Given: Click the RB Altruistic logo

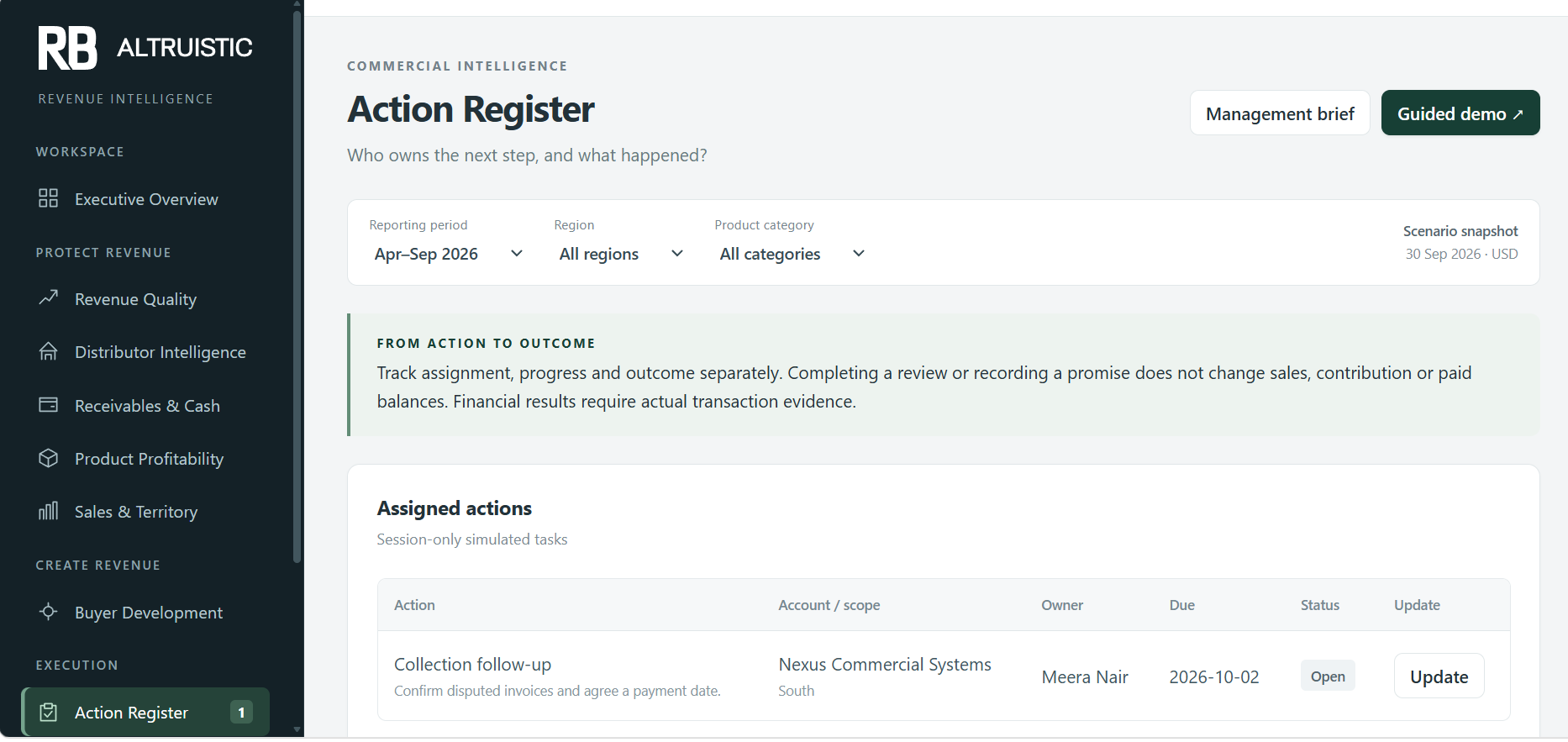Looking at the screenshot, I should click(145, 48).
